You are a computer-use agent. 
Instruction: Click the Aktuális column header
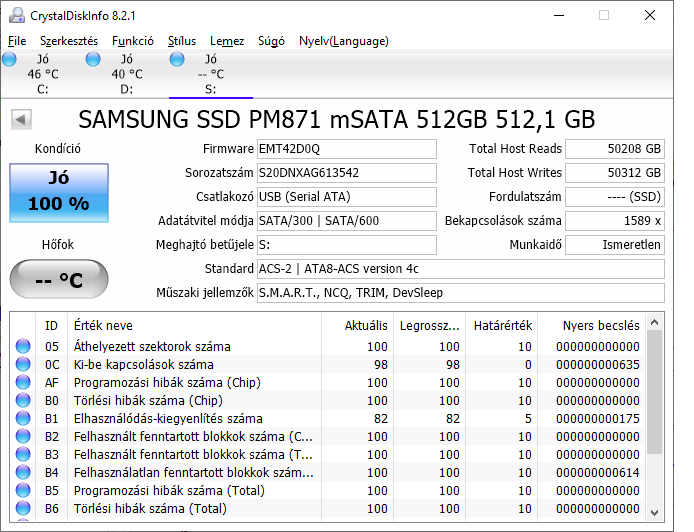(x=358, y=326)
